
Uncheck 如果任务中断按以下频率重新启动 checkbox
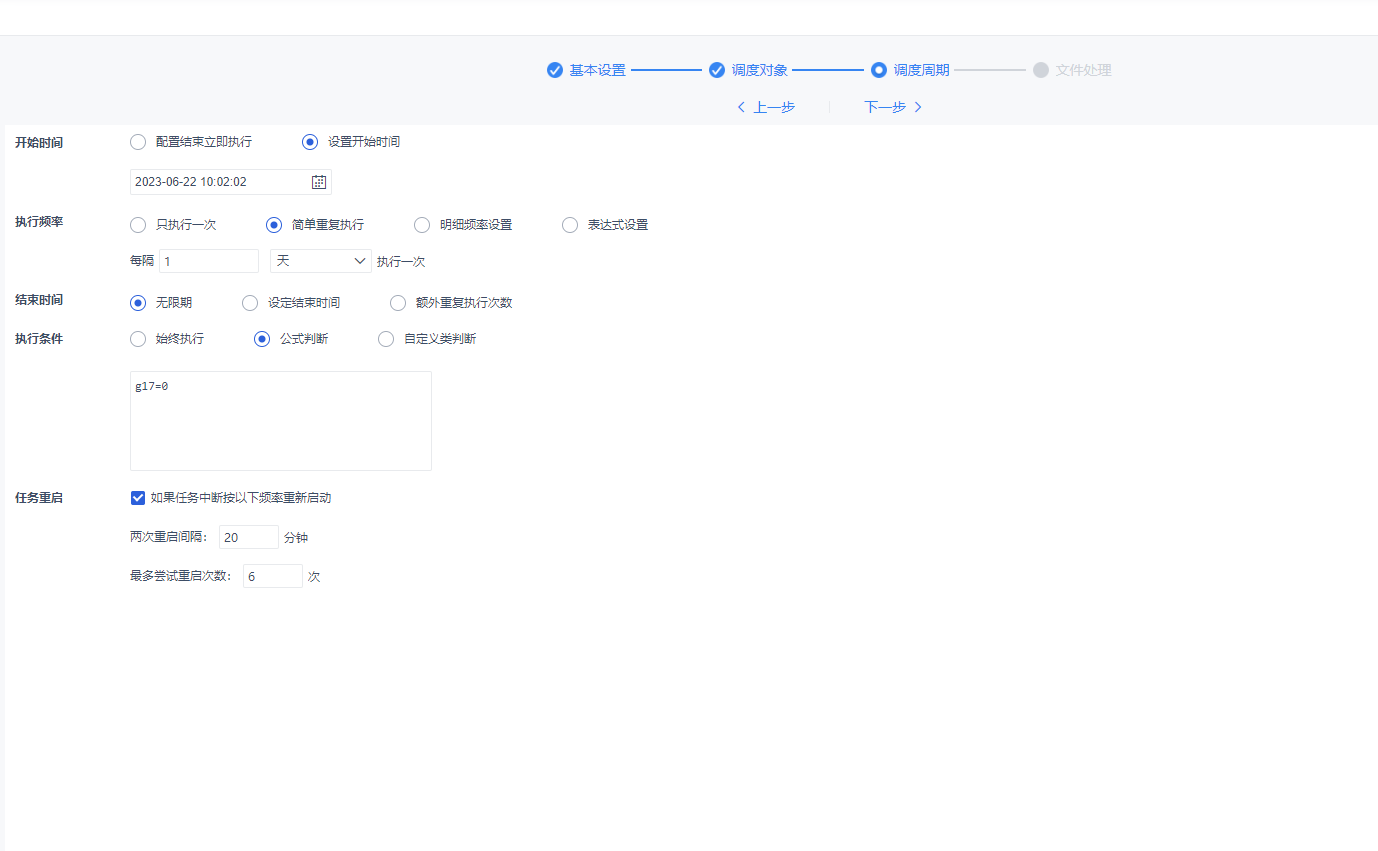coord(138,498)
